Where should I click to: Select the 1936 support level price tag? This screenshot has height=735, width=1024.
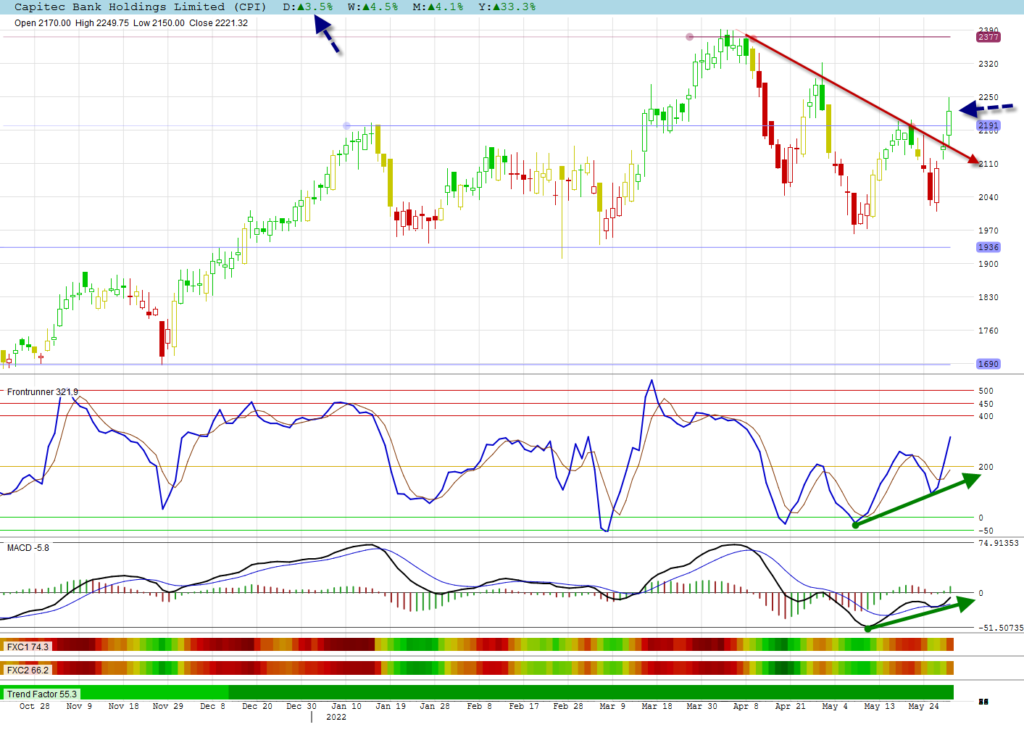pyautogui.click(x=988, y=247)
